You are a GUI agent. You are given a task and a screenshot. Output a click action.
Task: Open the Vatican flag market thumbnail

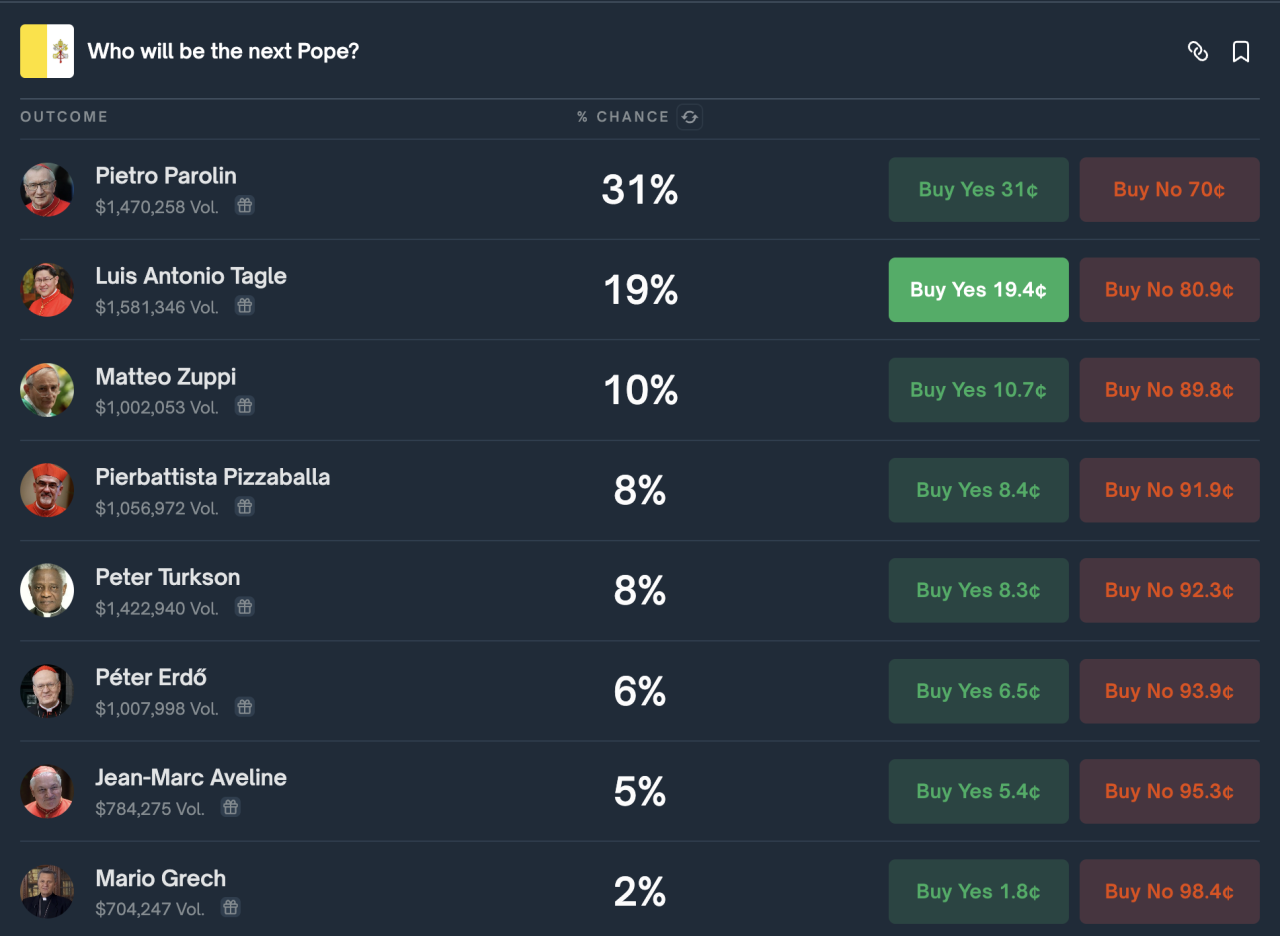47,51
